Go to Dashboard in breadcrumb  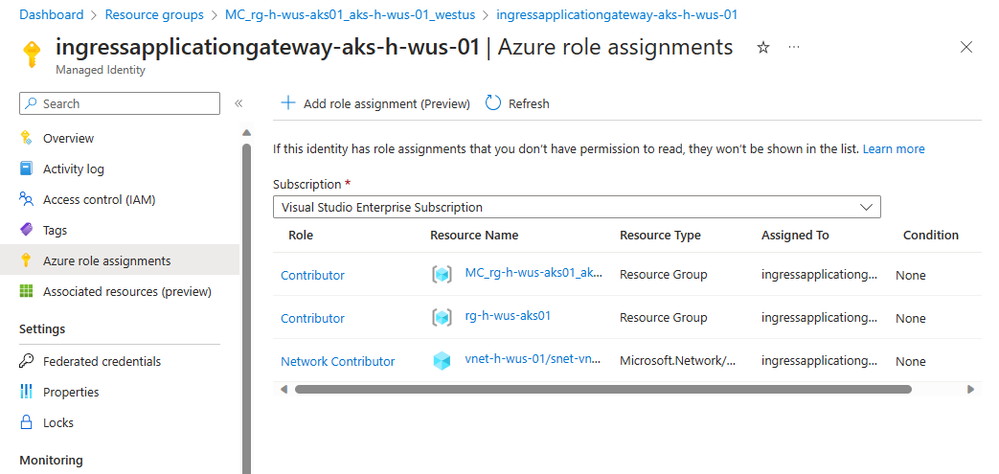(51, 14)
